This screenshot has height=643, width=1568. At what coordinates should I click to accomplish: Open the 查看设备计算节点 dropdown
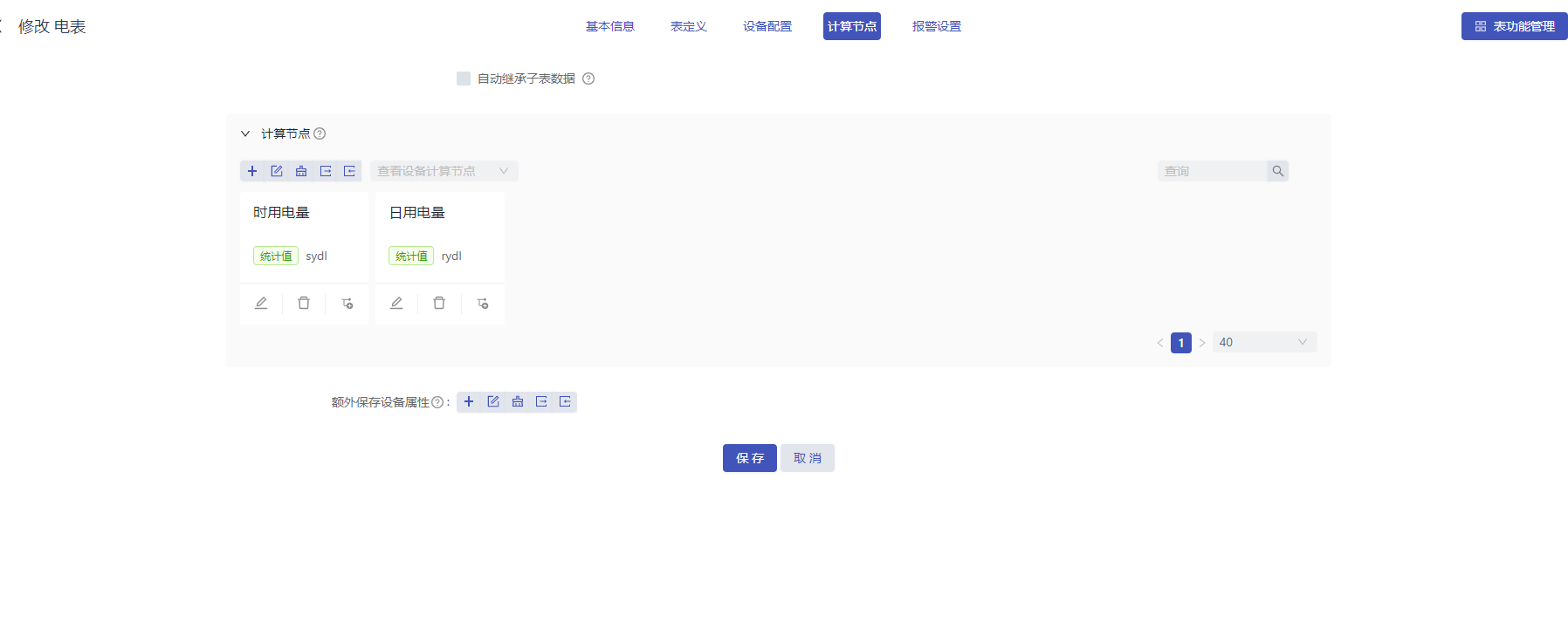pyautogui.click(x=444, y=171)
